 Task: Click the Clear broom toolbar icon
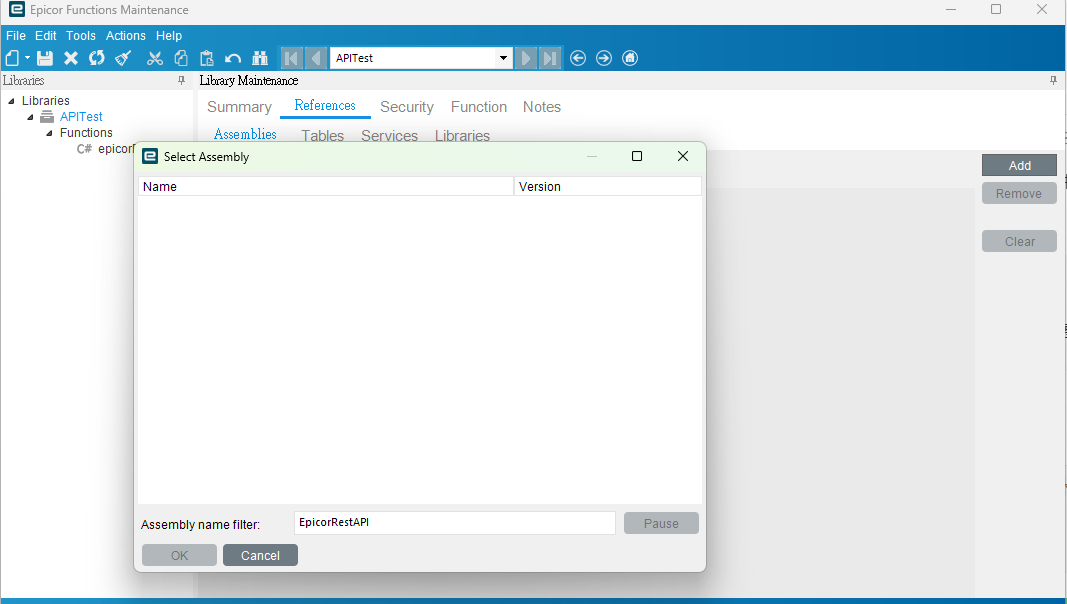(x=123, y=58)
